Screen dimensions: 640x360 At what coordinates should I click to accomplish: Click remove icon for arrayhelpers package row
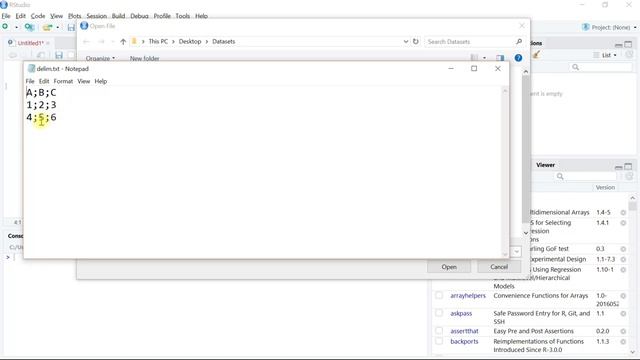point(623,296)
